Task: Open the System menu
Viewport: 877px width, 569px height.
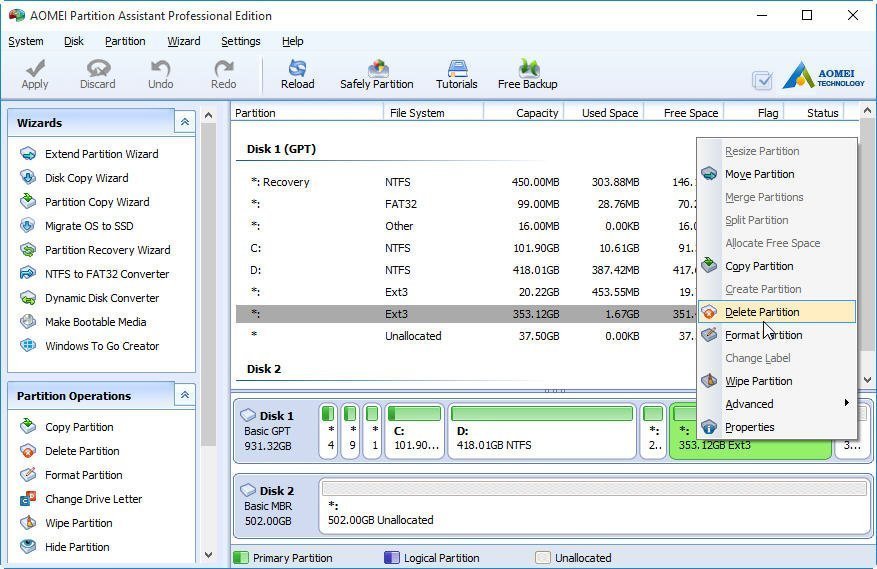Action: point(26,41)
